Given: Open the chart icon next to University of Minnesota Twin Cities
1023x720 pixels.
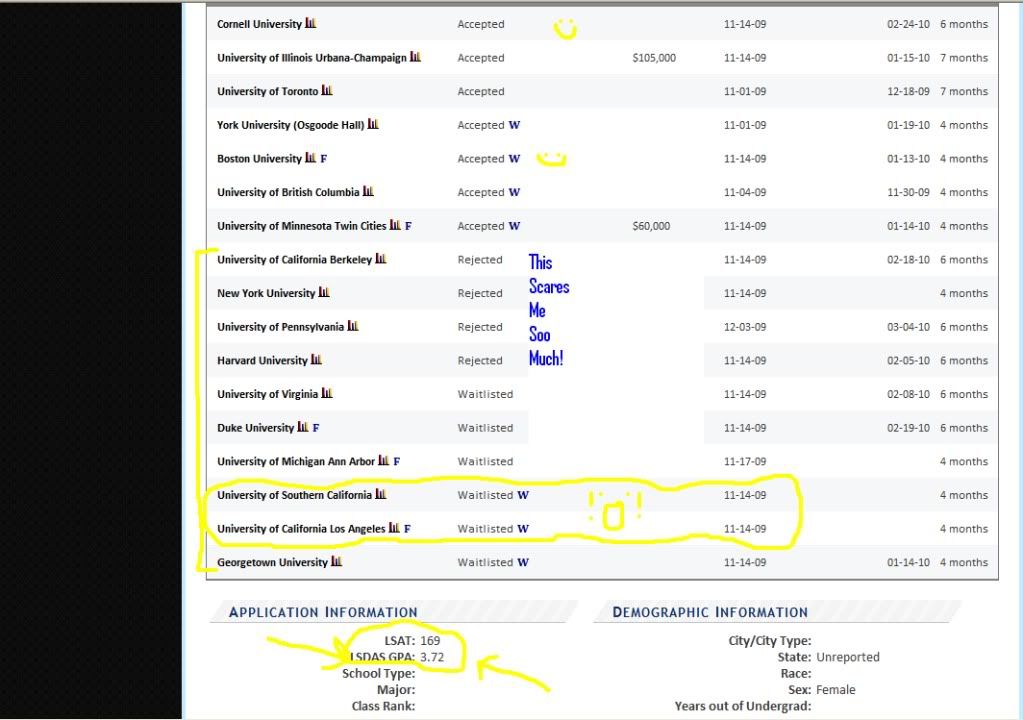Looking at the screenshot, I should pos(395,225).
